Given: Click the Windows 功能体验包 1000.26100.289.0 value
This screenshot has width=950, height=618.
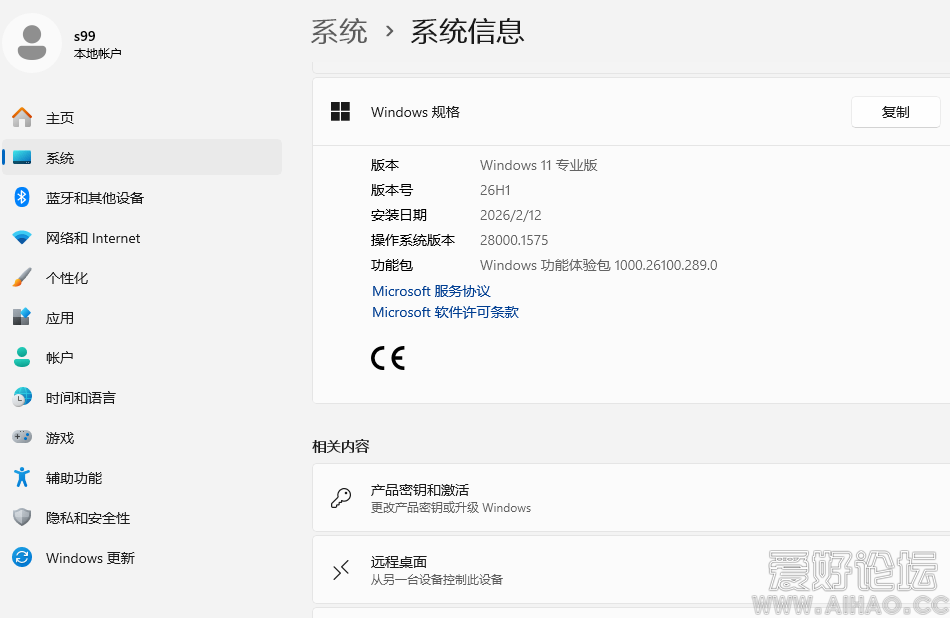Looking at the screenshot, I should click(x=599, y=265).
